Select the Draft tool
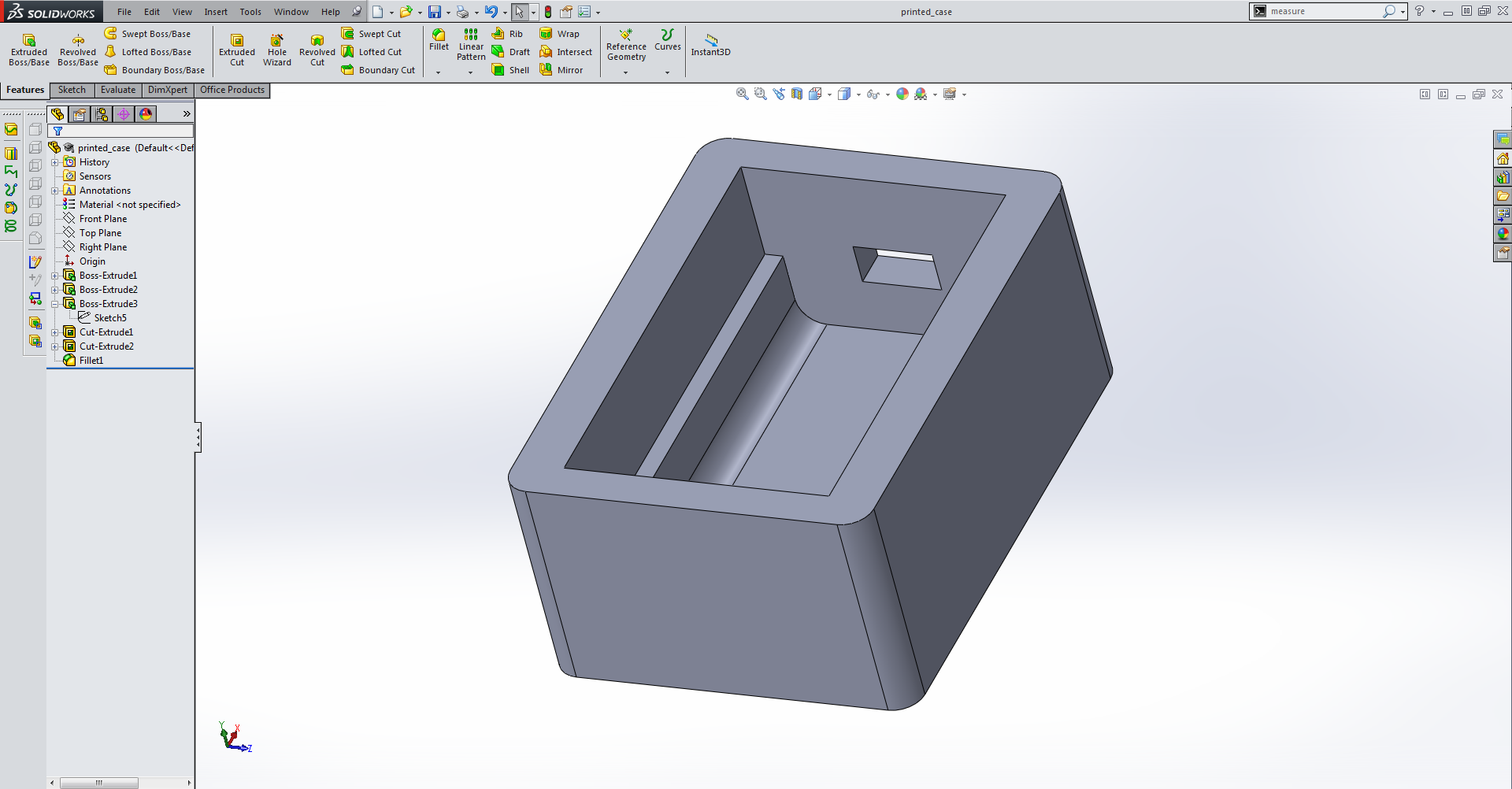Screen dimensions: 1512x789 510,52
